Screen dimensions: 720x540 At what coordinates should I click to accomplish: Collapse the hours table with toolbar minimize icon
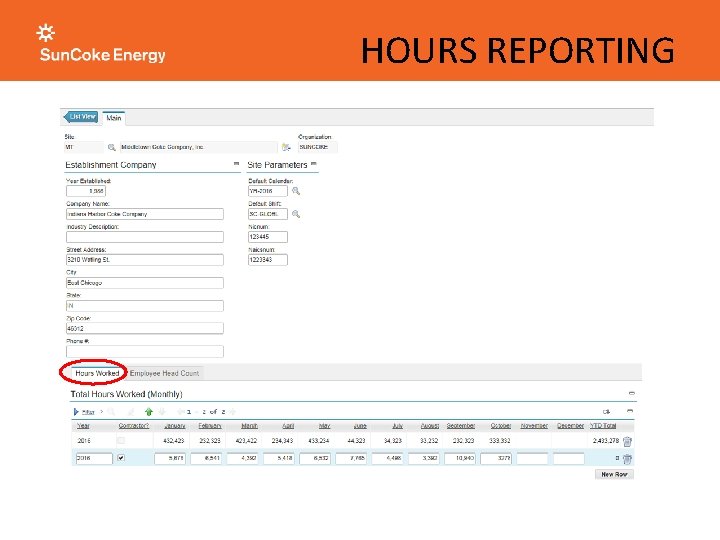(x=630, y=411)
